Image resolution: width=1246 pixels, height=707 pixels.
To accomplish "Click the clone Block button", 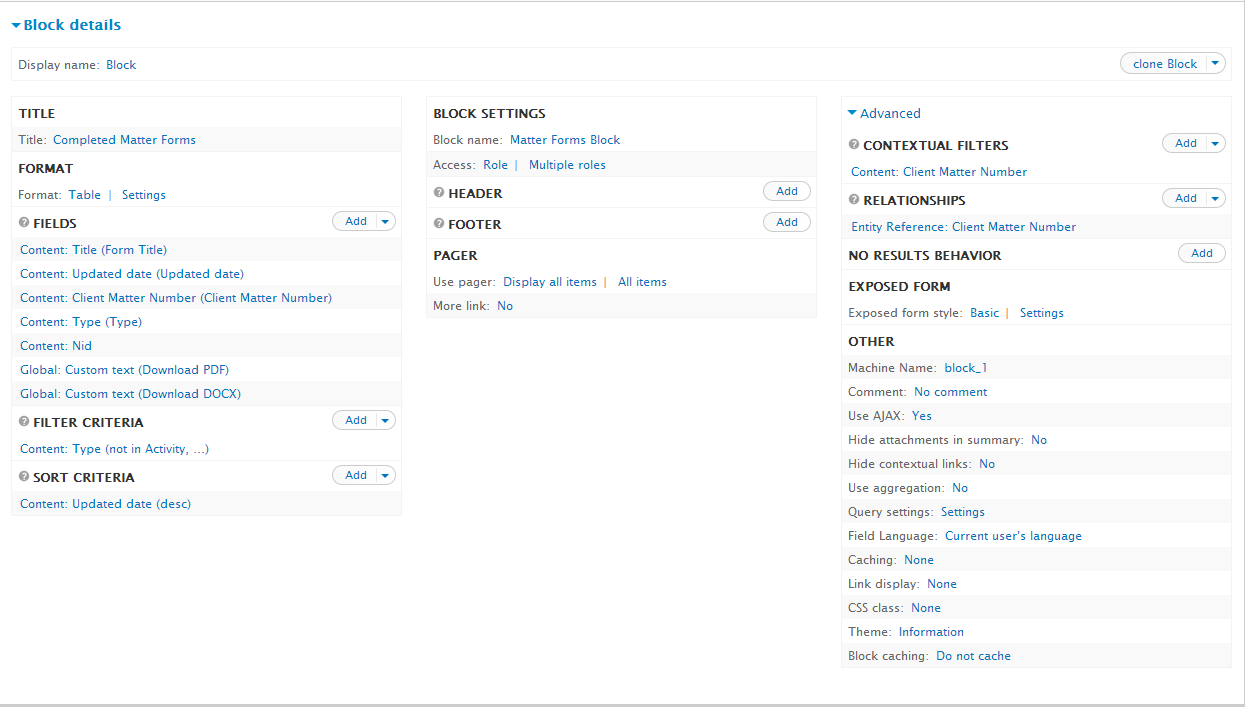I will pyautogui.click(x=1164, y=63).
